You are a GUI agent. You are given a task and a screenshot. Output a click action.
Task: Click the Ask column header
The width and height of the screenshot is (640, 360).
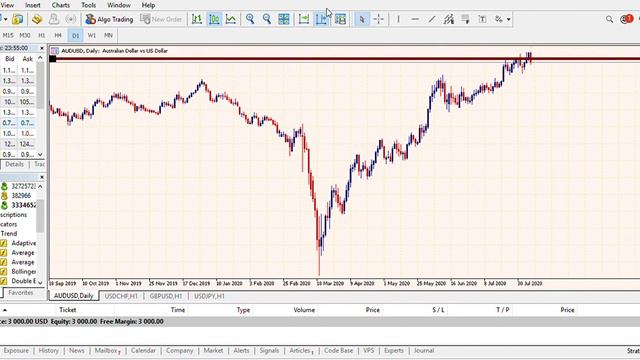coord(27,59)
